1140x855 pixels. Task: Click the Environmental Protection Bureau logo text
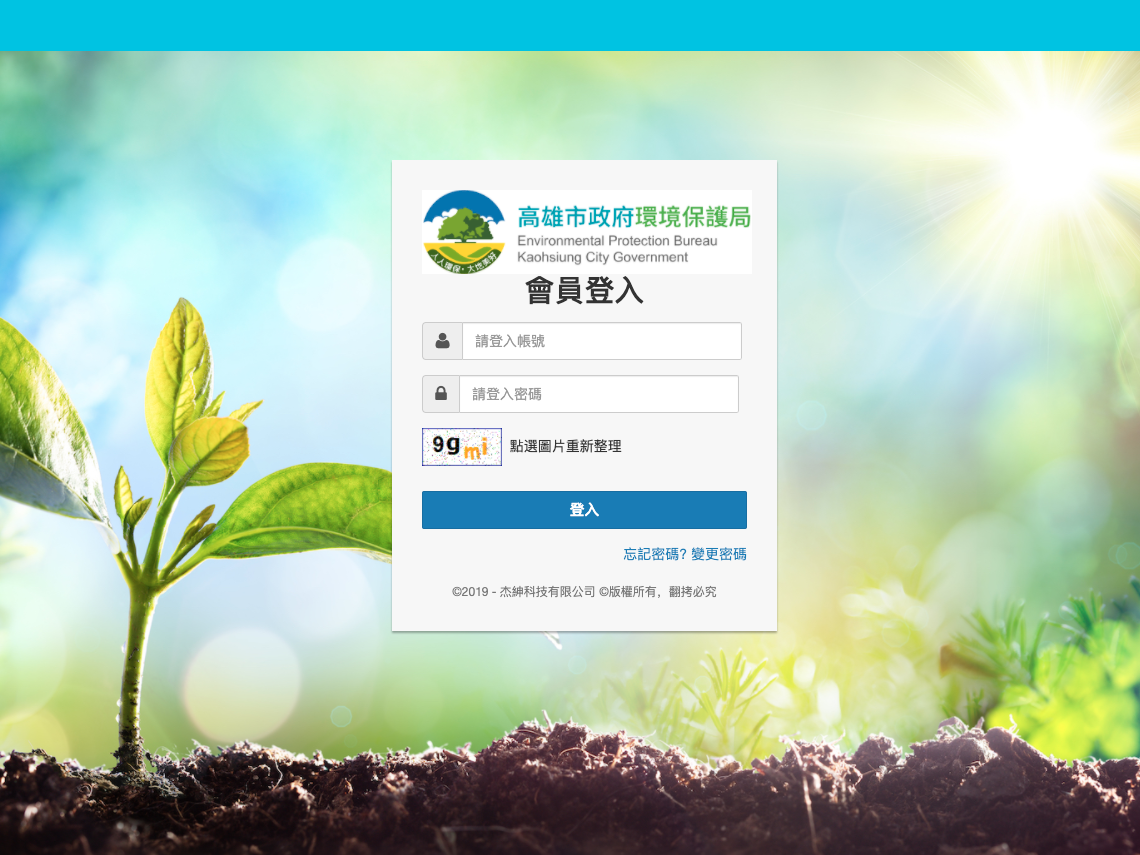(617, 241)
